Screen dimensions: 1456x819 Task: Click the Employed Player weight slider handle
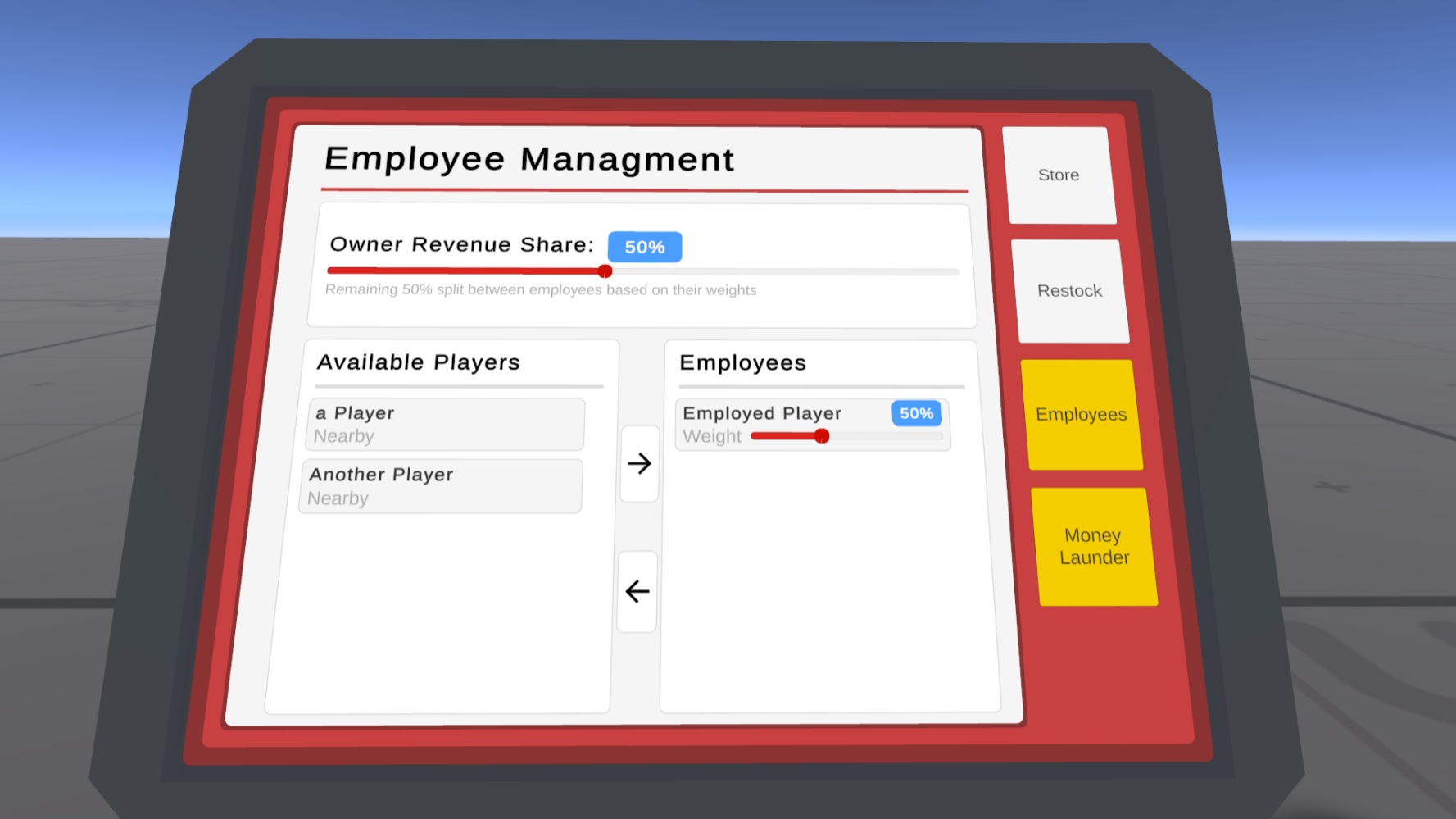click(x=822, y=436)
